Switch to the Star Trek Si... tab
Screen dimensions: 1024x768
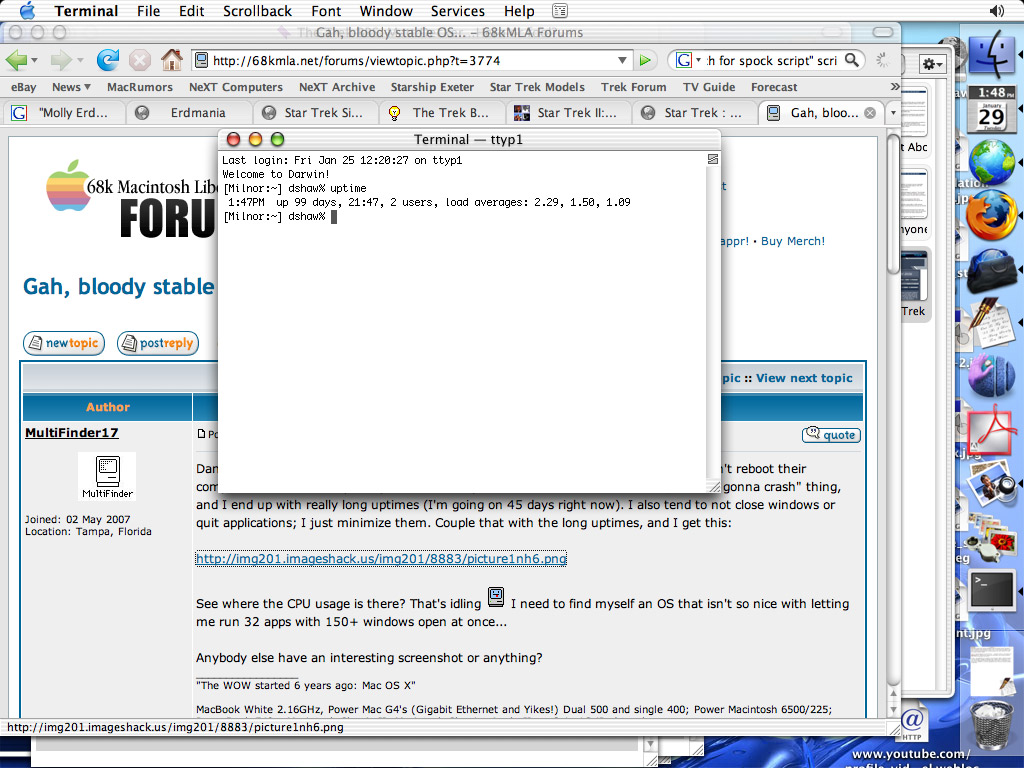pos(316,113)
